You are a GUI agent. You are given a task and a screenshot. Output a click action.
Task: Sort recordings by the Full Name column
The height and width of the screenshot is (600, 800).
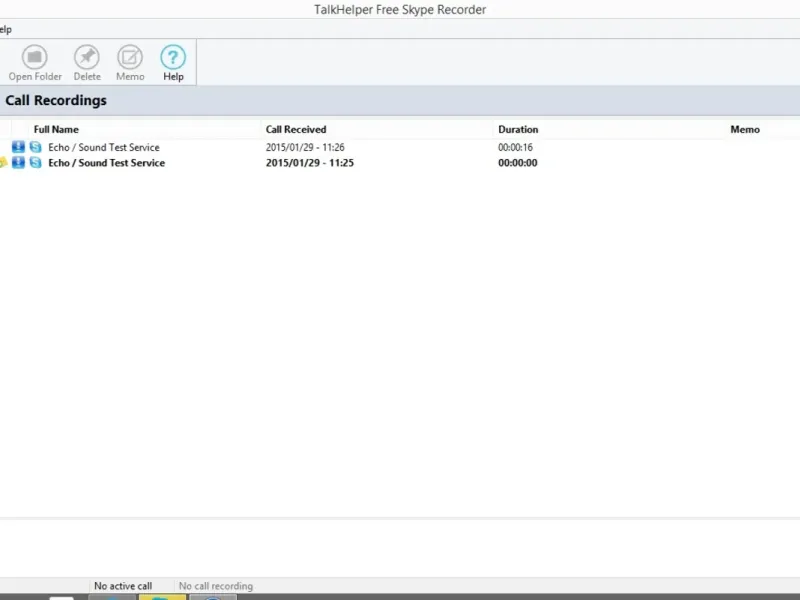pyautogui.click(x=56, y=130)
